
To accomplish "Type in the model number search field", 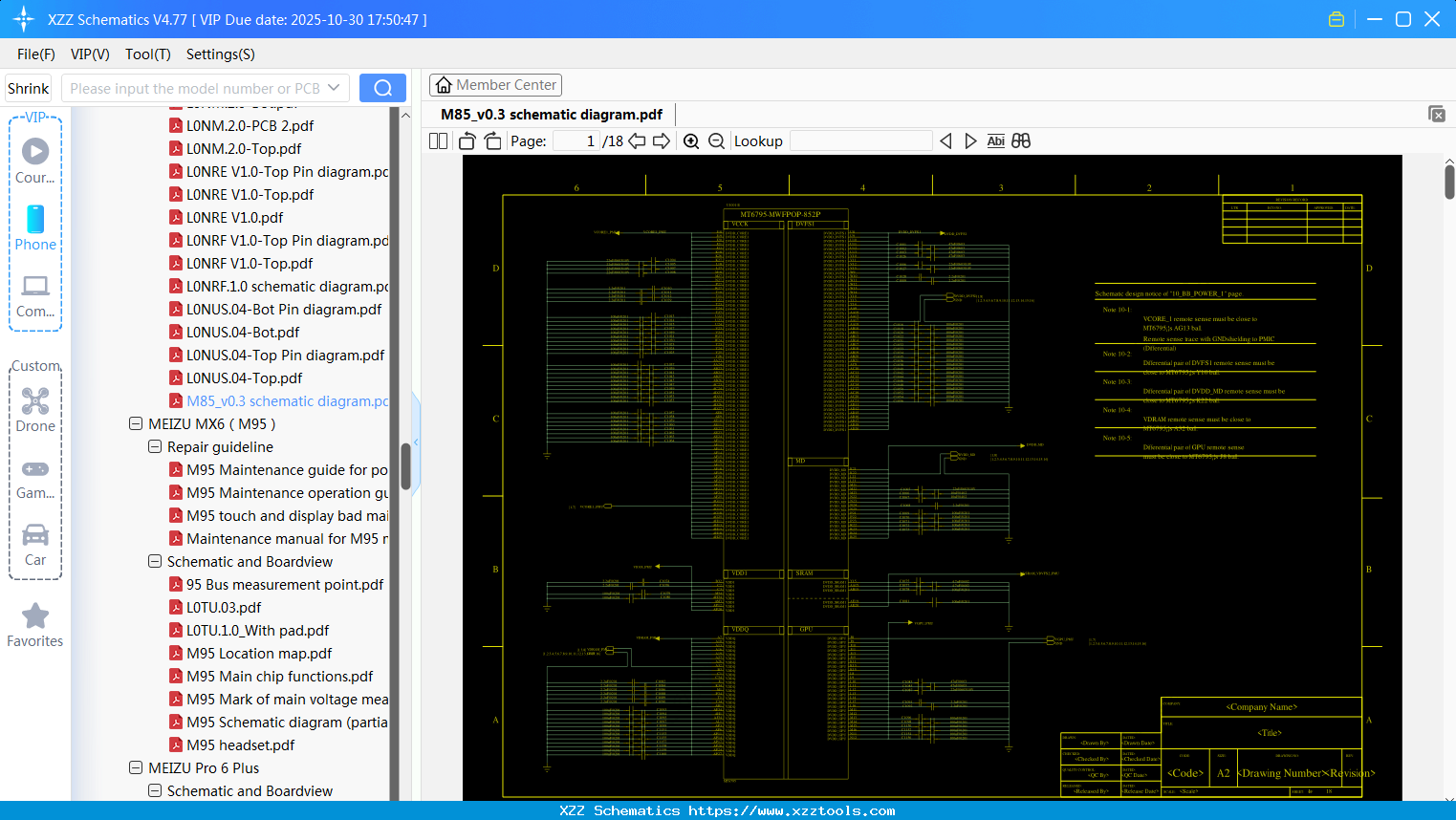I will pos(196,87).
